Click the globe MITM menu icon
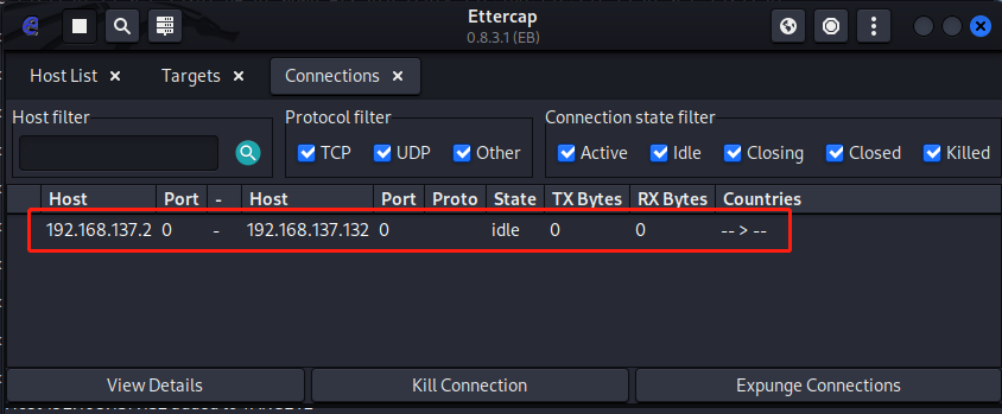1002x415 pixels. tap(788, 27)
